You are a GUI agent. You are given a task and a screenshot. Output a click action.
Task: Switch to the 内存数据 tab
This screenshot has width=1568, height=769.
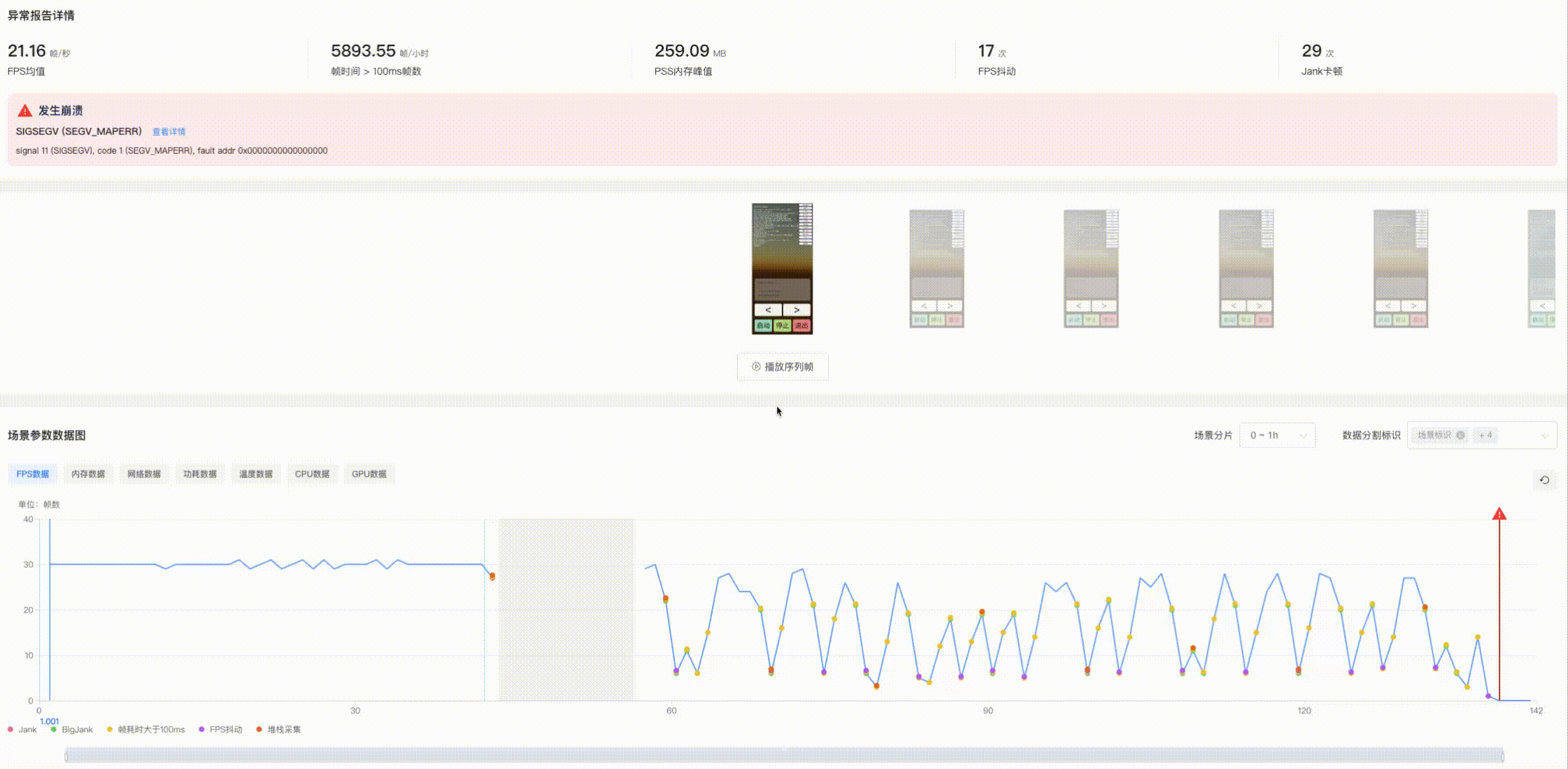coord(88,474)
